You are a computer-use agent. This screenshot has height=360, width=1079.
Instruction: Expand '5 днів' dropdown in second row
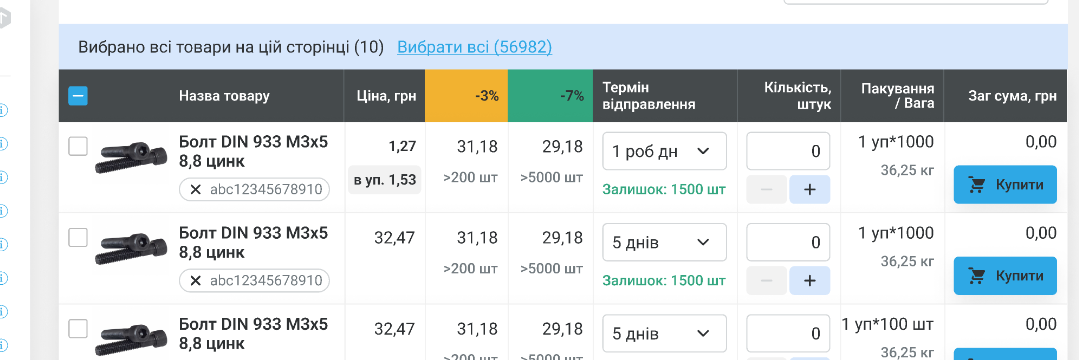(x=664, y=242)
